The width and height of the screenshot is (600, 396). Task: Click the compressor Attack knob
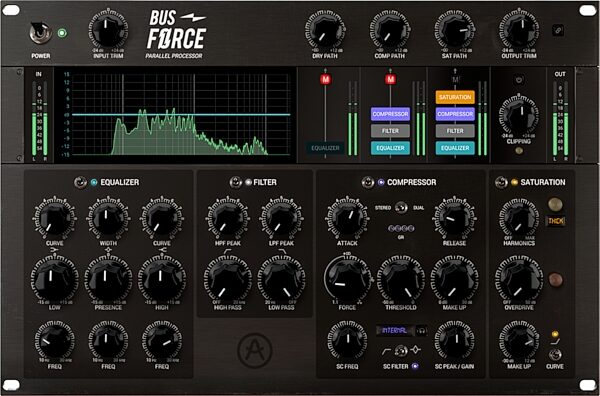pyautogui.click(x=347, y=219)
